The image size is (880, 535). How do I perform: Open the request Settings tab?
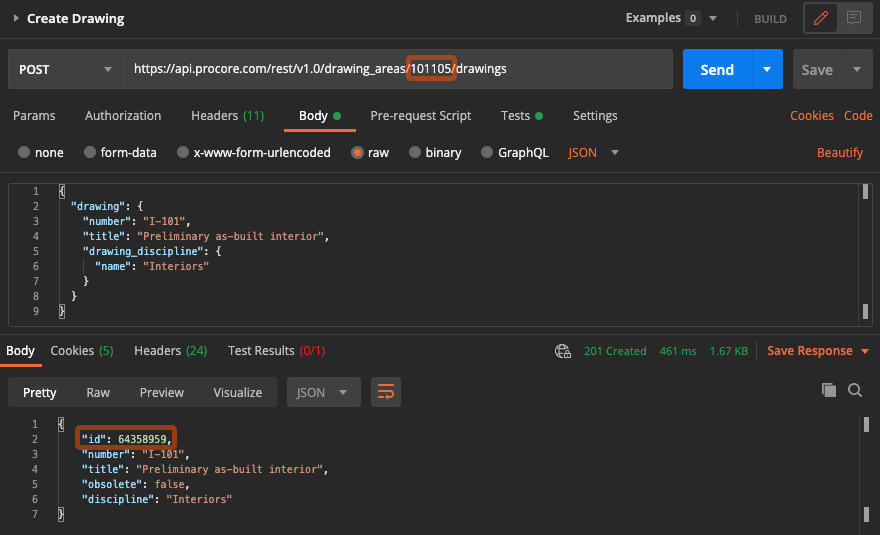point(595,116)
